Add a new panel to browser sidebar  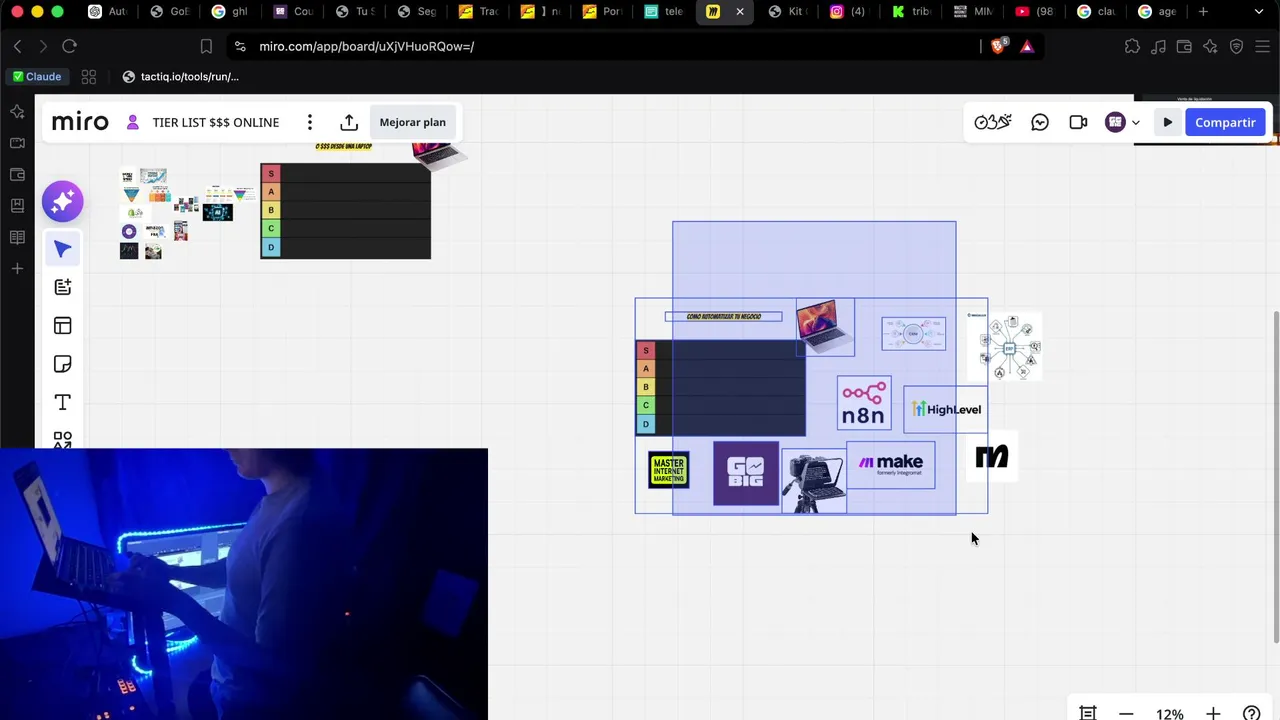tap(17, 269)
